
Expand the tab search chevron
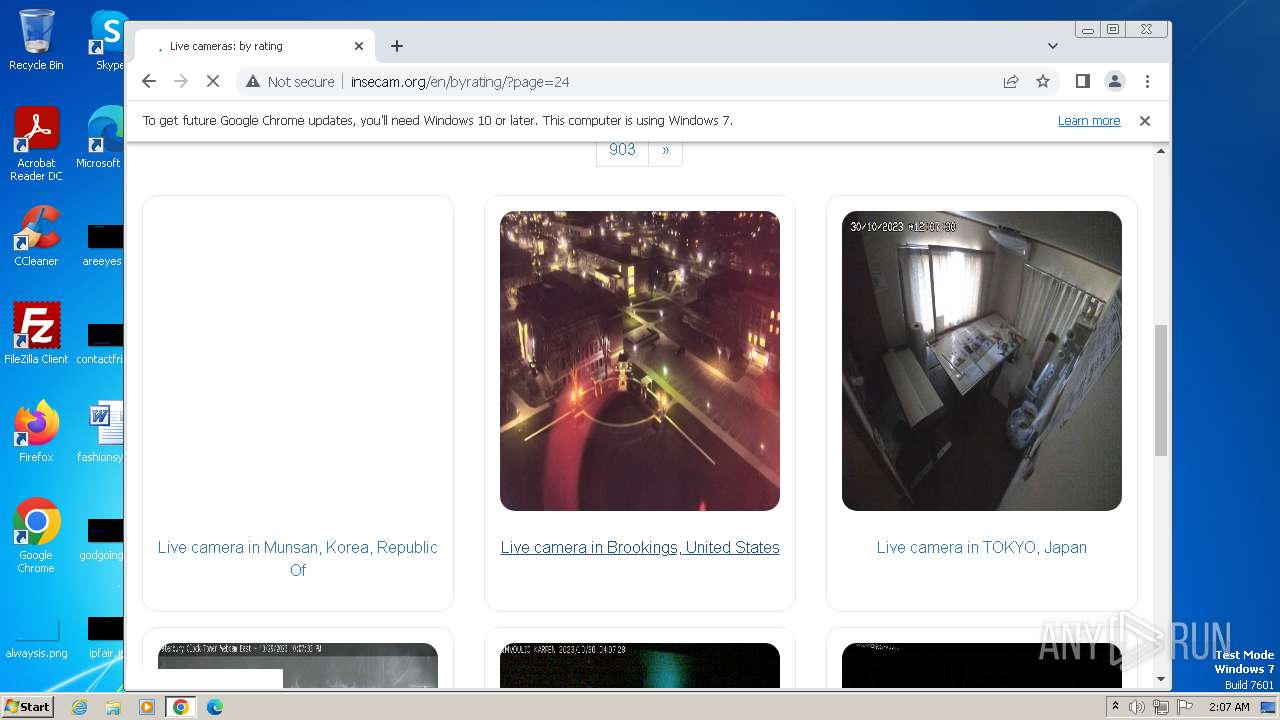click(1053, 46)
